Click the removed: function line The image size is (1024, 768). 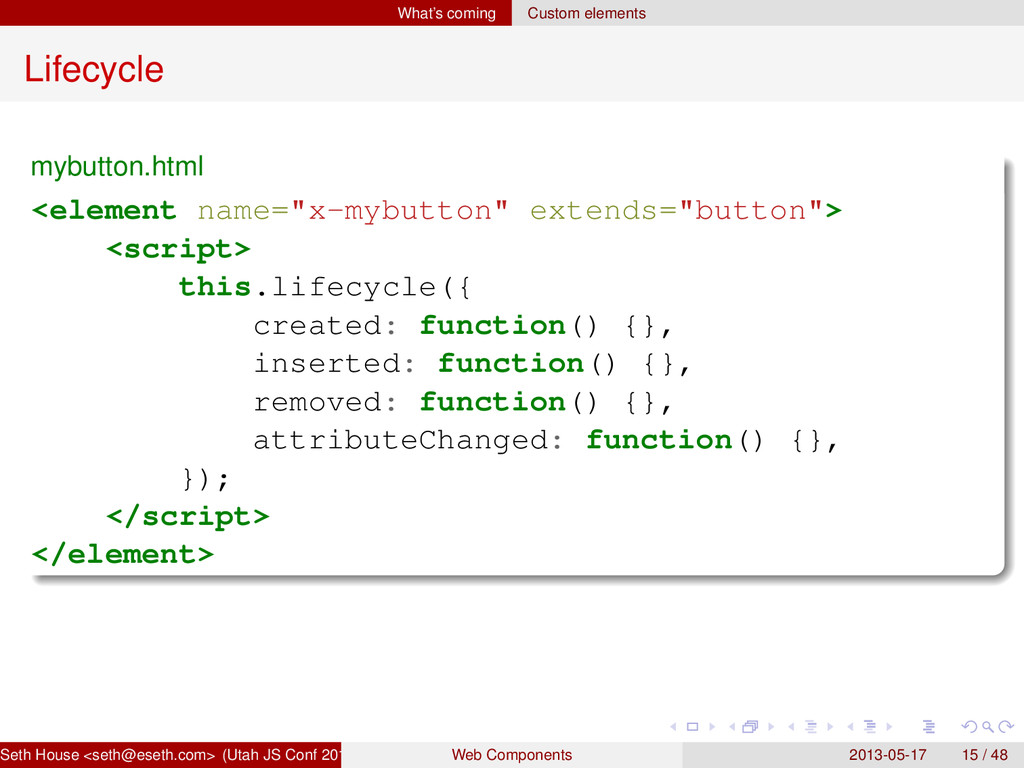point(462,402)
